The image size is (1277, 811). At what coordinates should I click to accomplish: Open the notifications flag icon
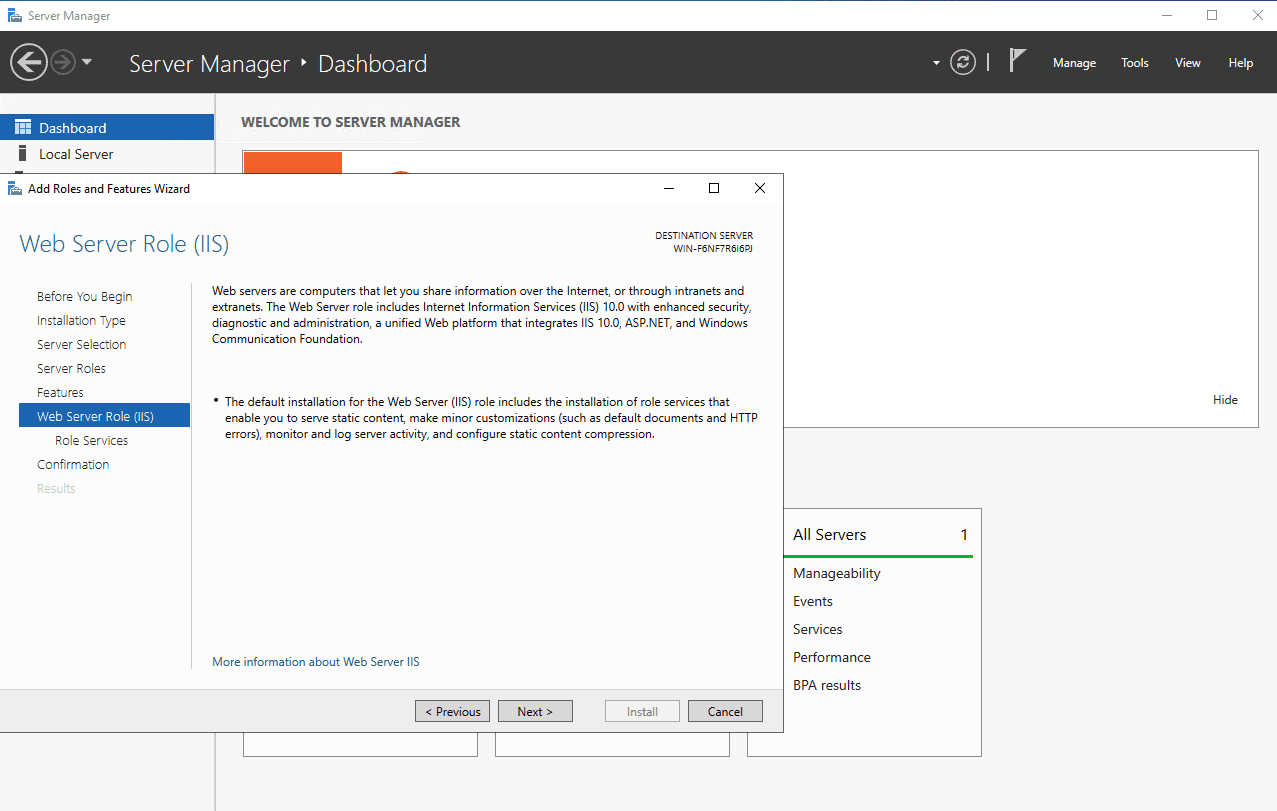click(x=1017, y=62)
